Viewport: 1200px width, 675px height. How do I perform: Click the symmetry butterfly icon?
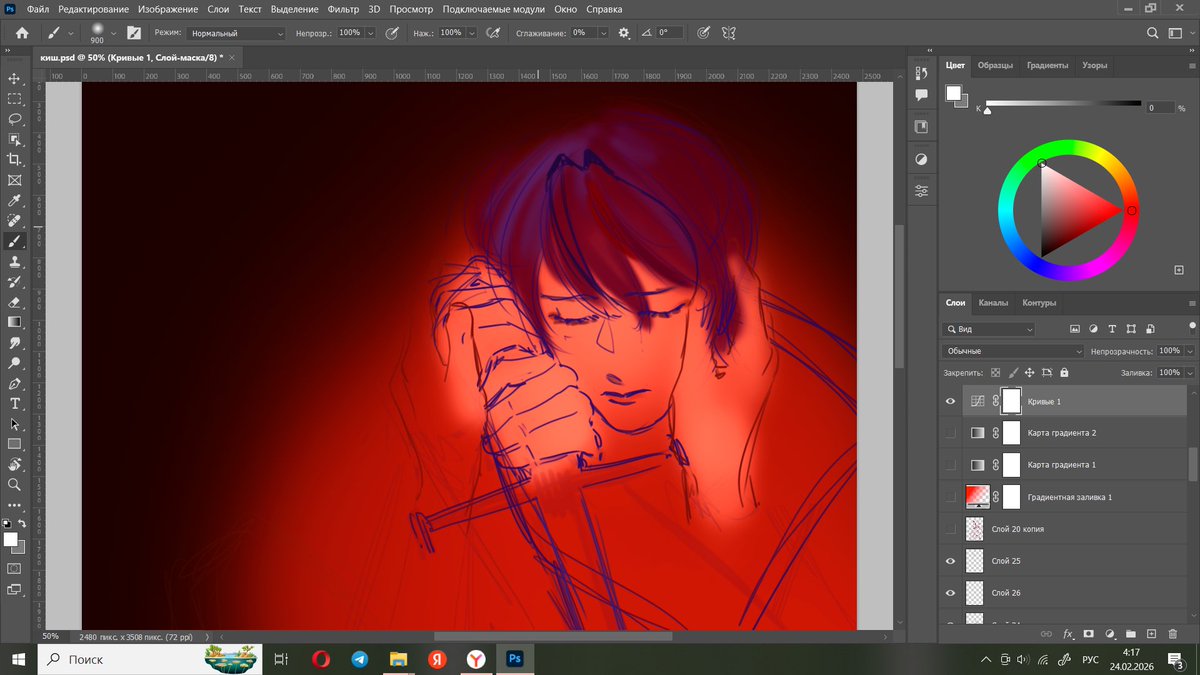point(729,32)
